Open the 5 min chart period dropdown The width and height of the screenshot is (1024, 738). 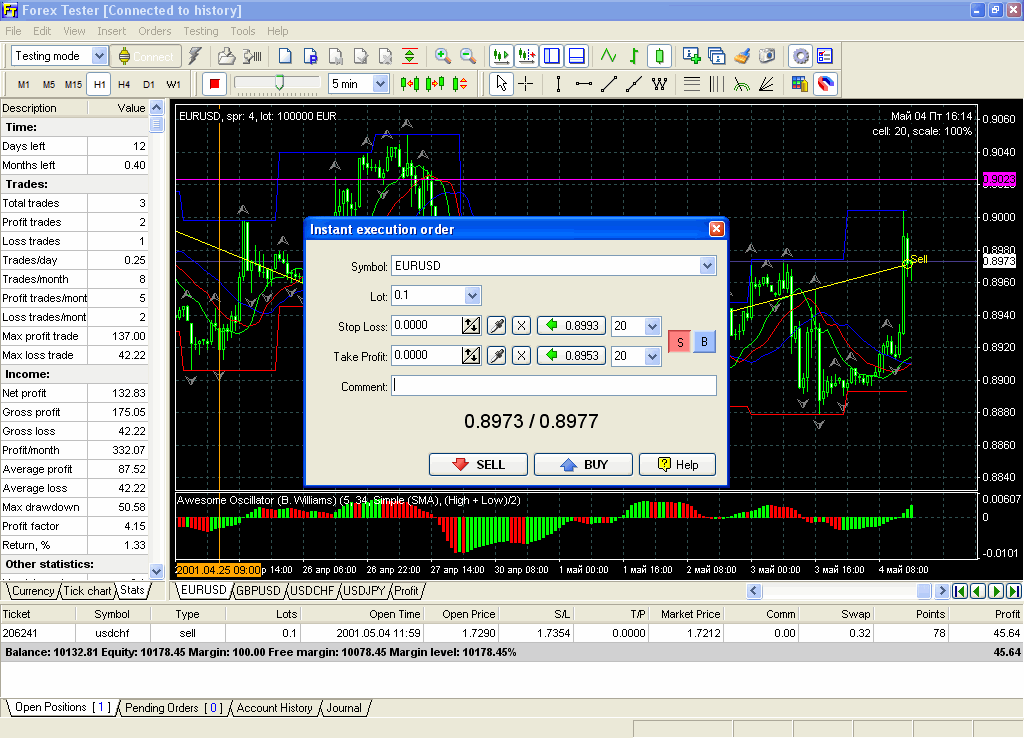click(382, 84)
